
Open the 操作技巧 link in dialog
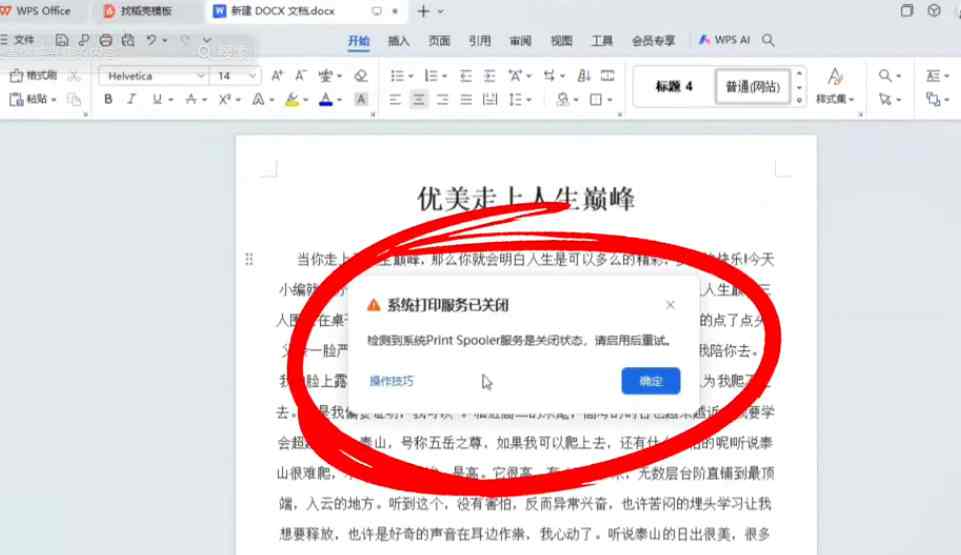point(391,381)
